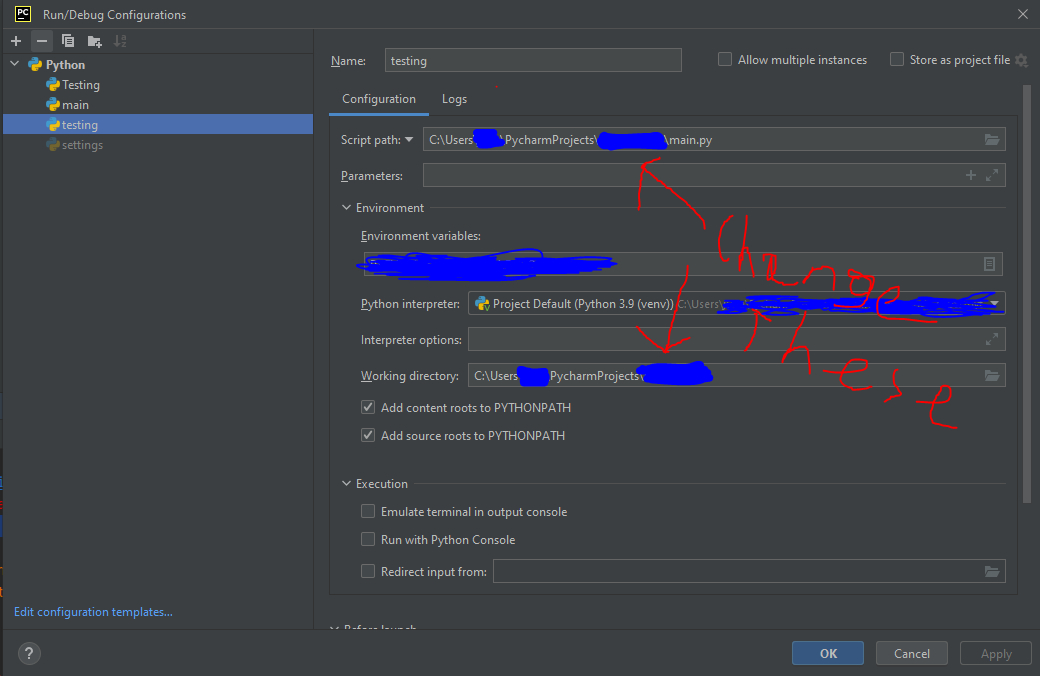This screenshot has height=676, width=1040.
Task: Toggle Add content roots to PYTHONPATH
Action: (x=368, y=408)
